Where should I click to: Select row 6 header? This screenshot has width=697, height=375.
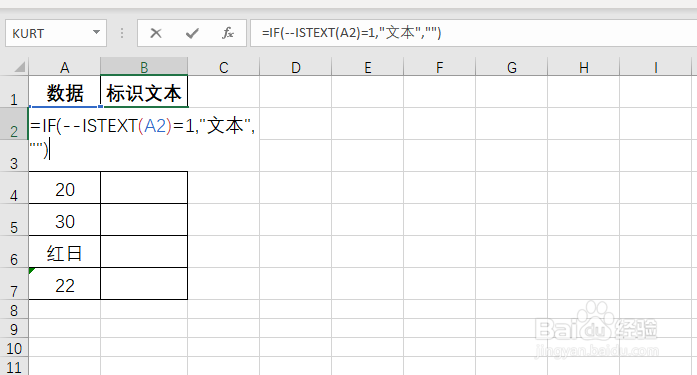[x=14, y=251]
